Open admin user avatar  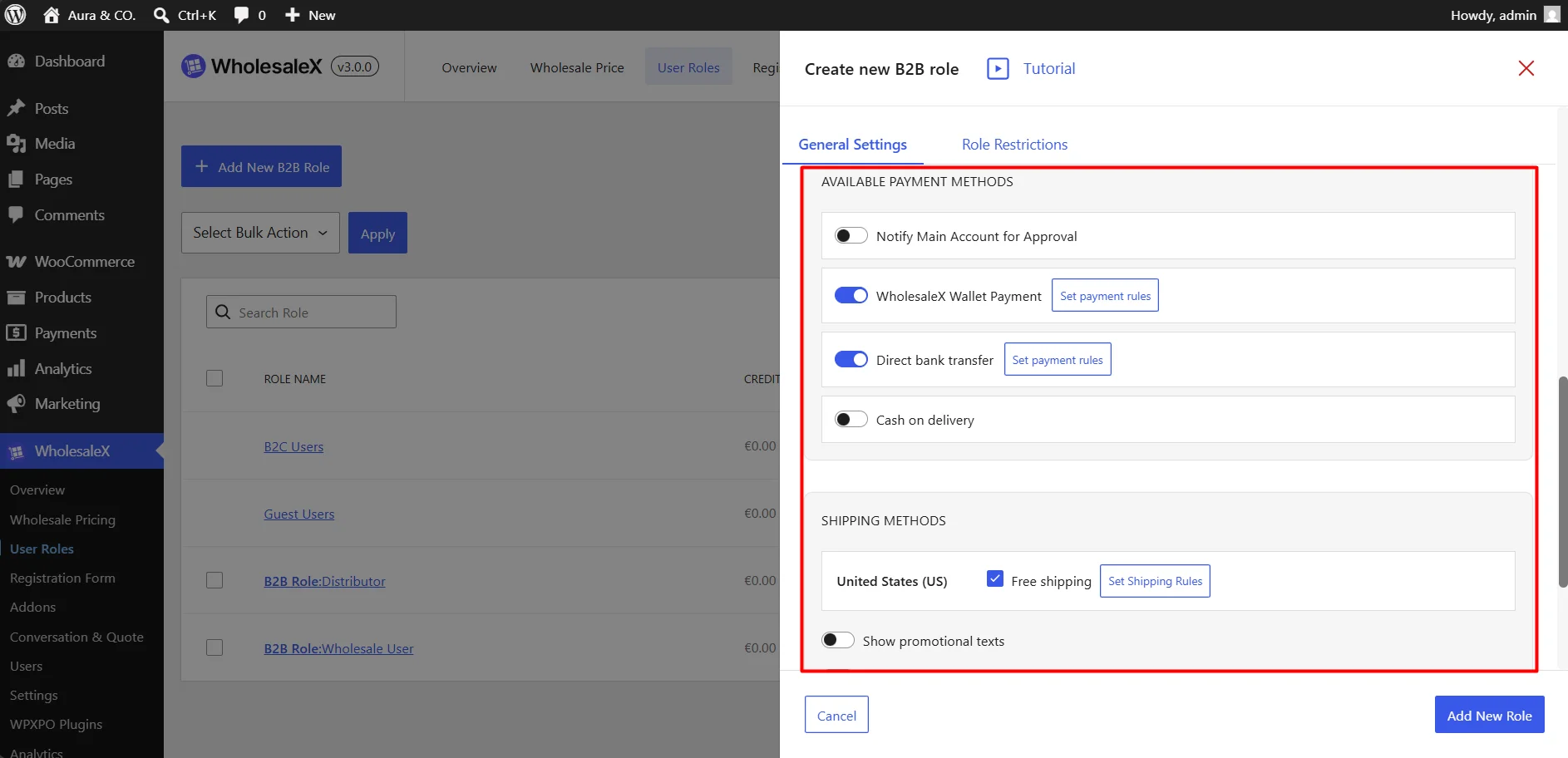pos(1551,15)
